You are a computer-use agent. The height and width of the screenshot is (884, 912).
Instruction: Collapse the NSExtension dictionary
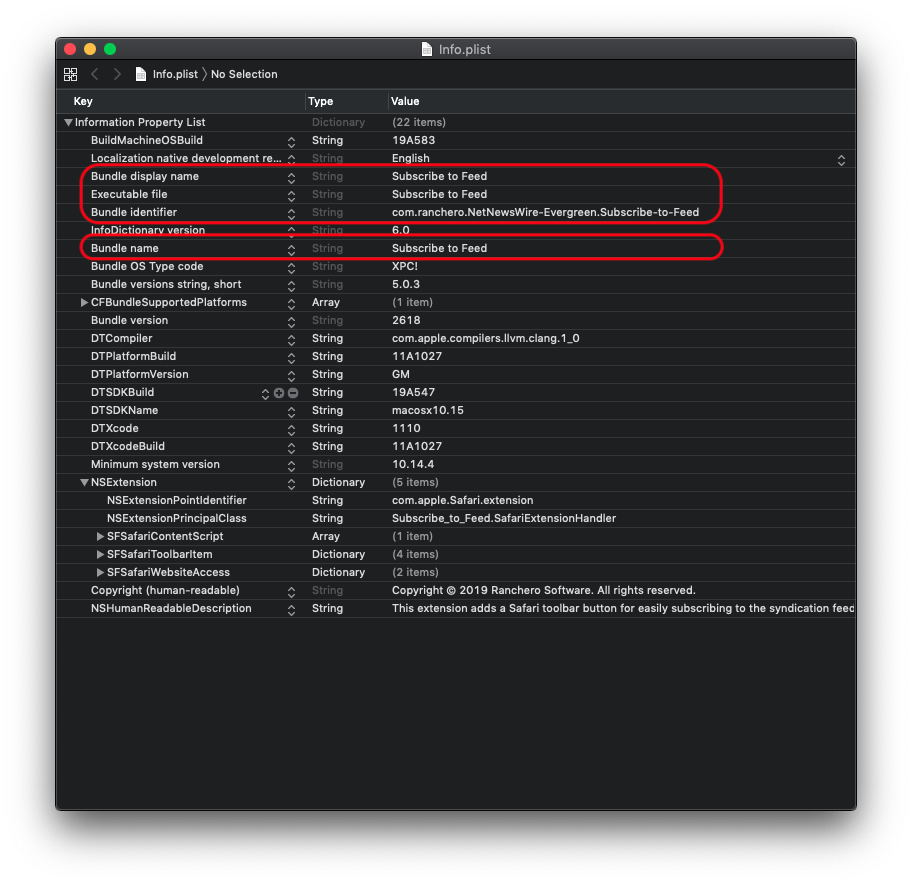(84, 483)
